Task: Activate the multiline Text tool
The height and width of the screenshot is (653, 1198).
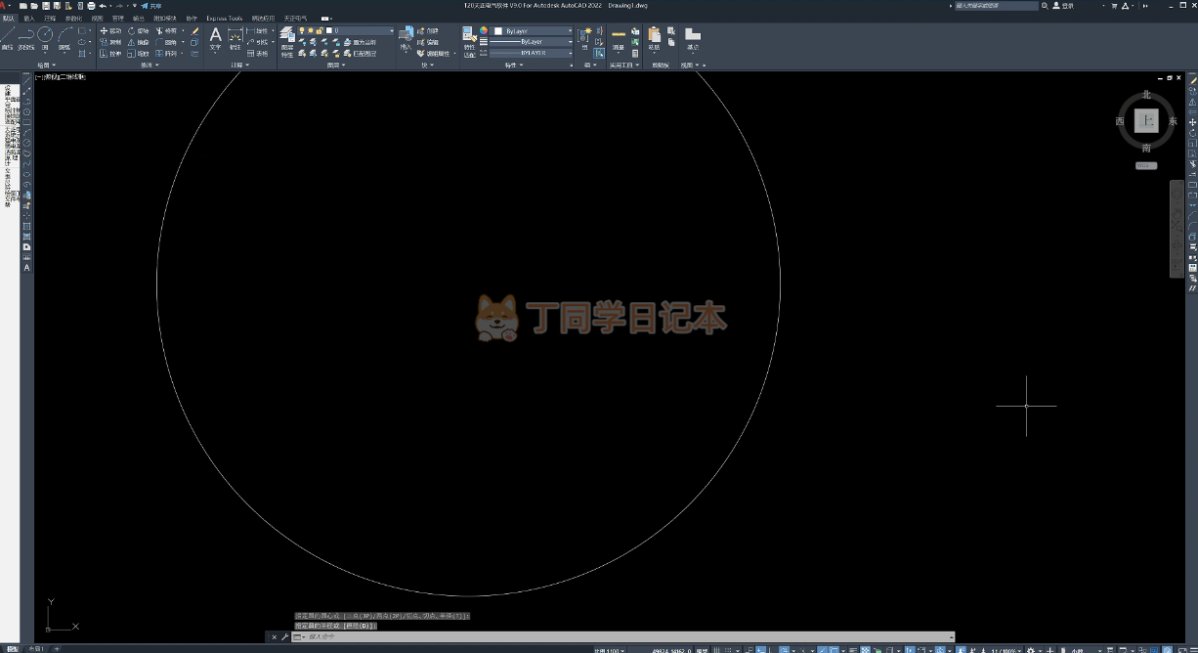Action: tap(215, 38)
